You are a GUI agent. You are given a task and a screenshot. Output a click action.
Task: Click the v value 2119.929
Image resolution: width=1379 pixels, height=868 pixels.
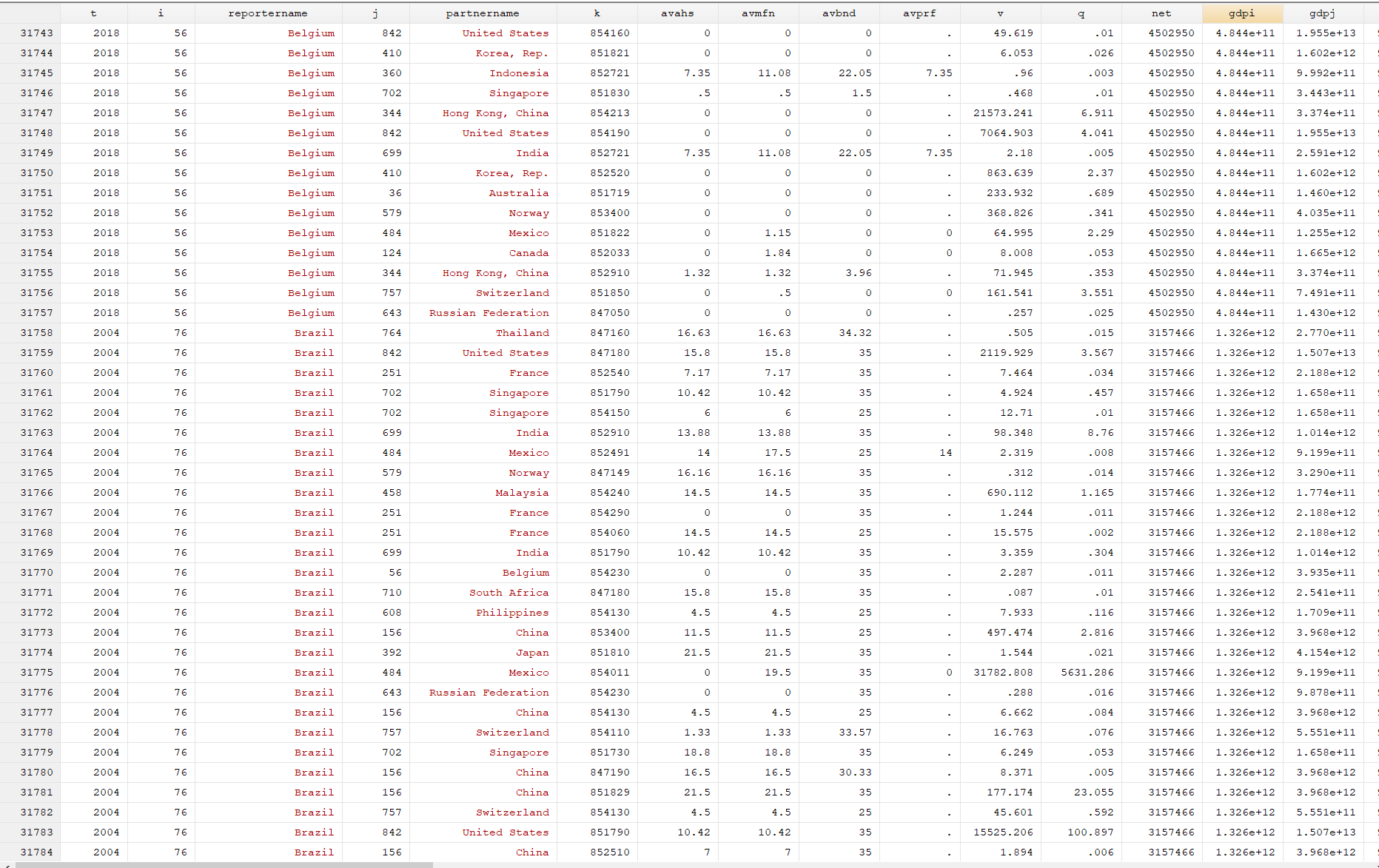(1007, 353)
